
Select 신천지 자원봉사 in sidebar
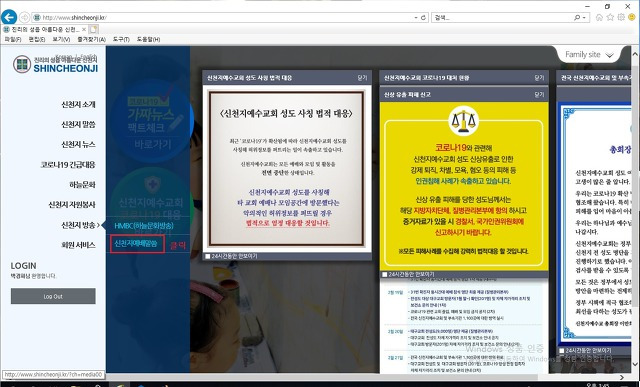coord(72,205)
